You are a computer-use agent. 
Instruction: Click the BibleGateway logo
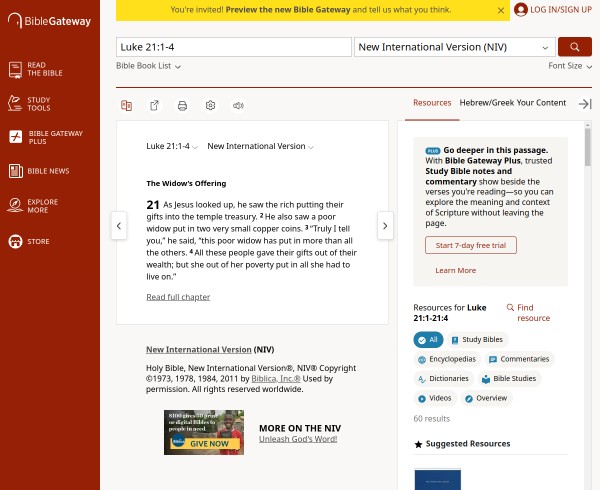click(49, 21)
